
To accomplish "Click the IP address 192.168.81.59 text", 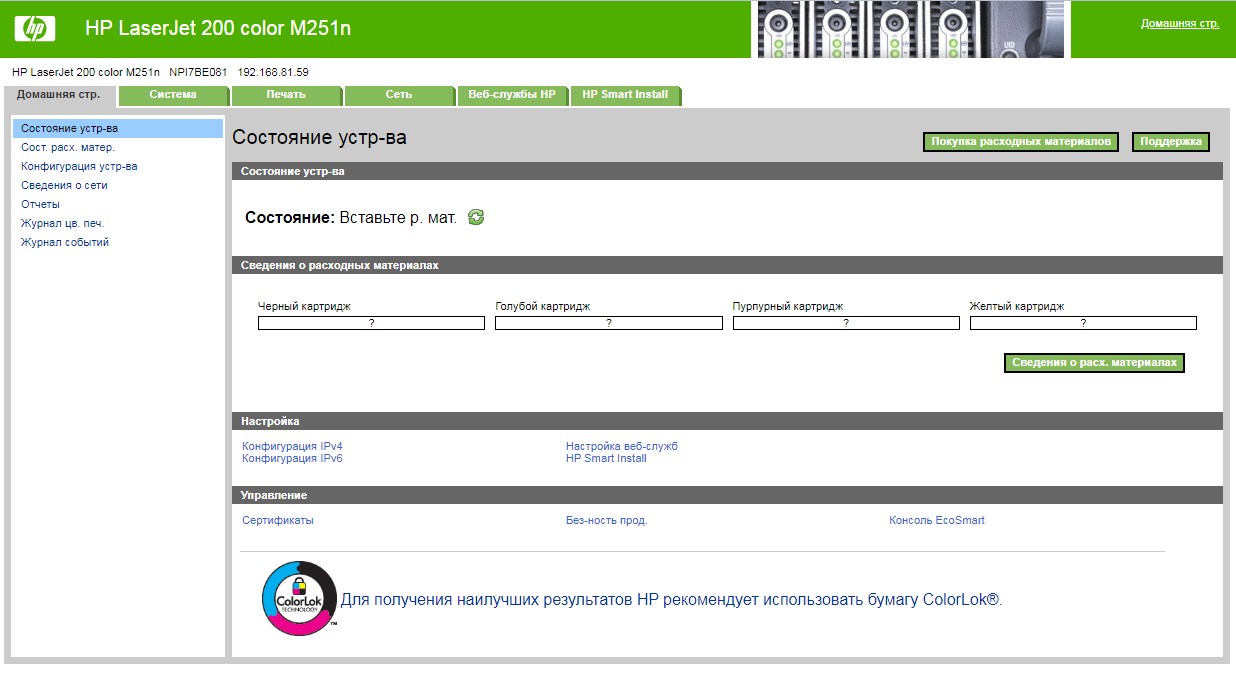I will (x=273, y=72).
